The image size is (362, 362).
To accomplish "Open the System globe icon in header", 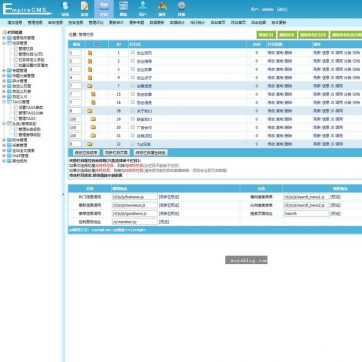I will tap(65, 7).
